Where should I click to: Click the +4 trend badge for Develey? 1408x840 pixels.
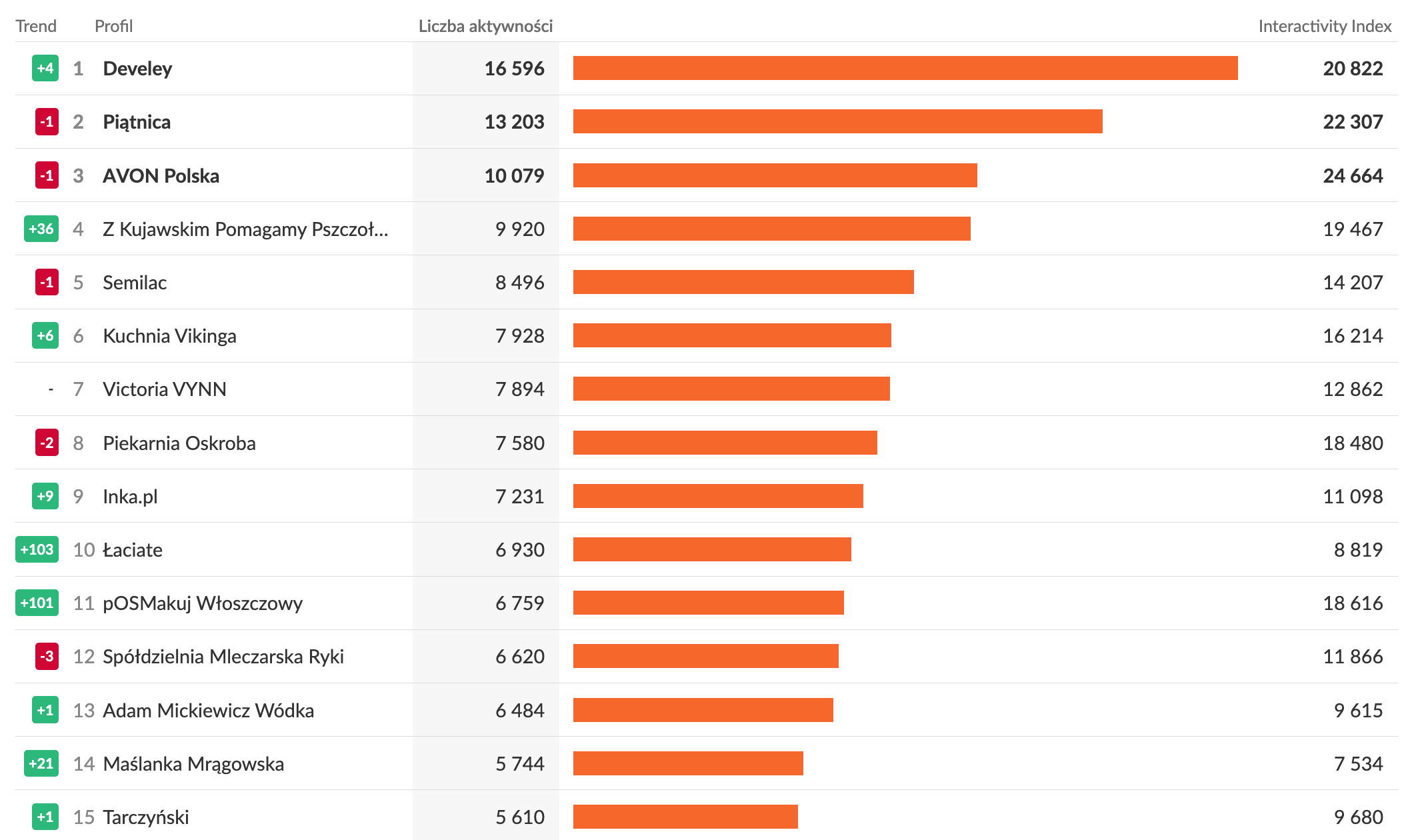45,69
